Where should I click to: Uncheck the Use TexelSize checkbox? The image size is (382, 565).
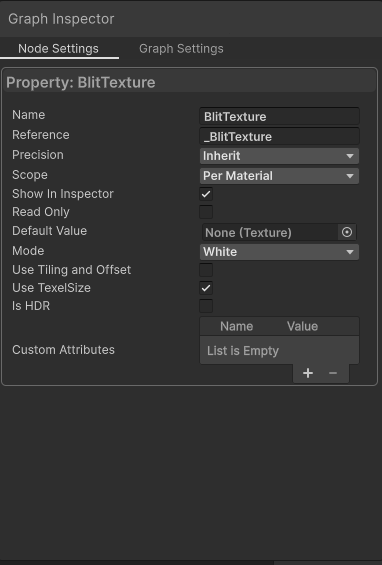[206, 288]
